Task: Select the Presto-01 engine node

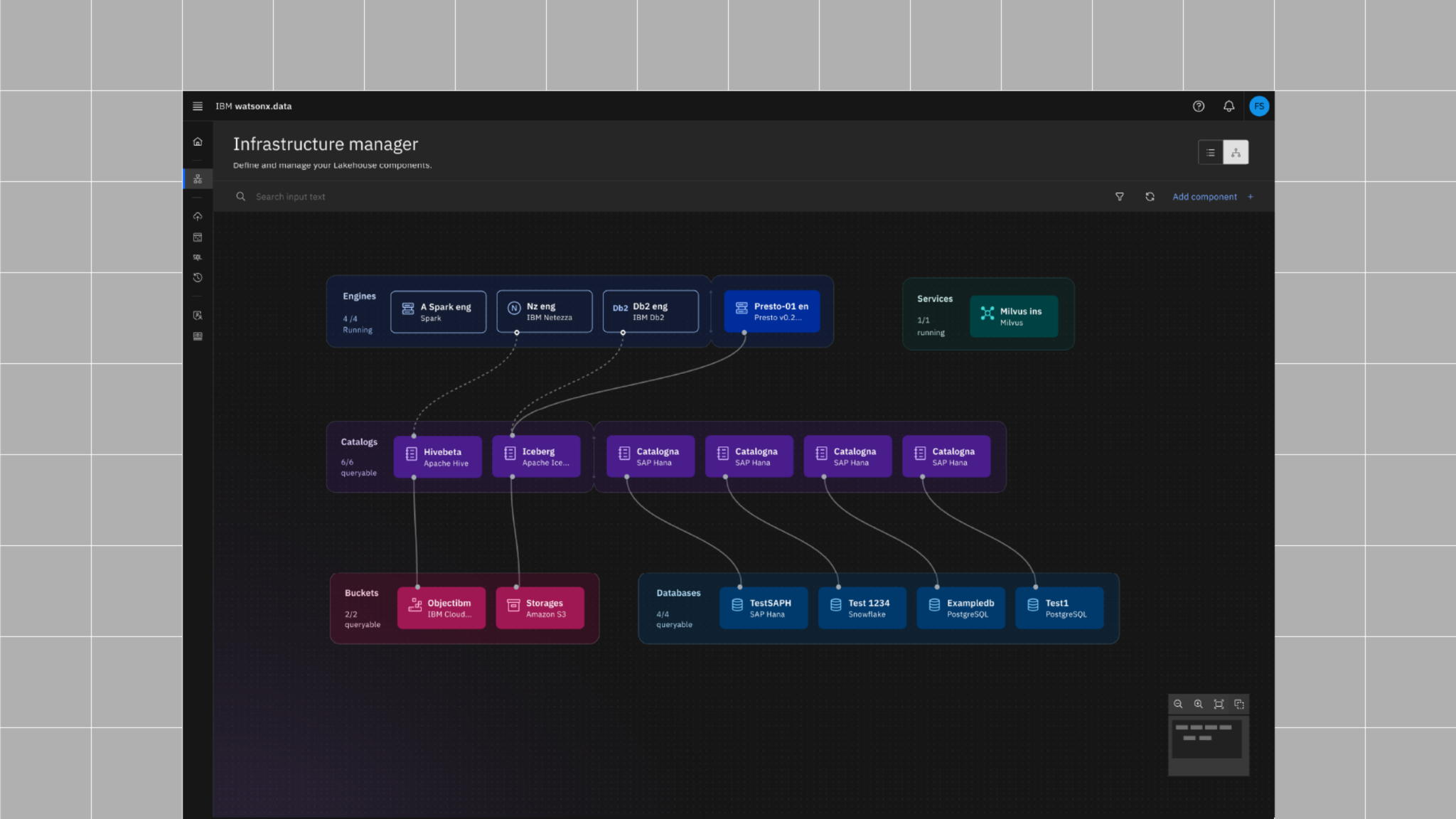Action: tap(772, 311)
